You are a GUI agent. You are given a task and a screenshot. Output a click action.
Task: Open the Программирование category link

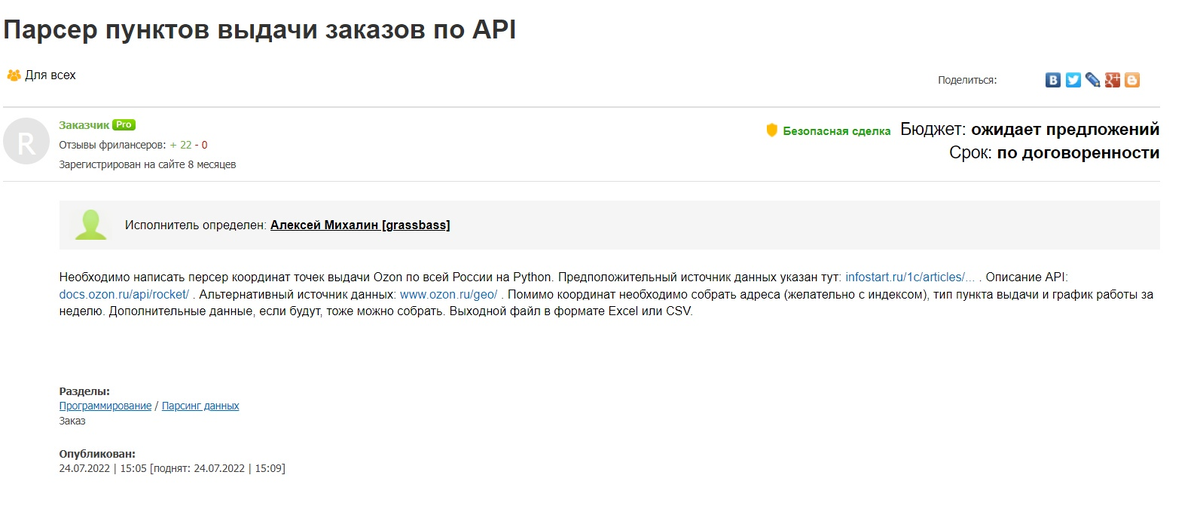105,406
